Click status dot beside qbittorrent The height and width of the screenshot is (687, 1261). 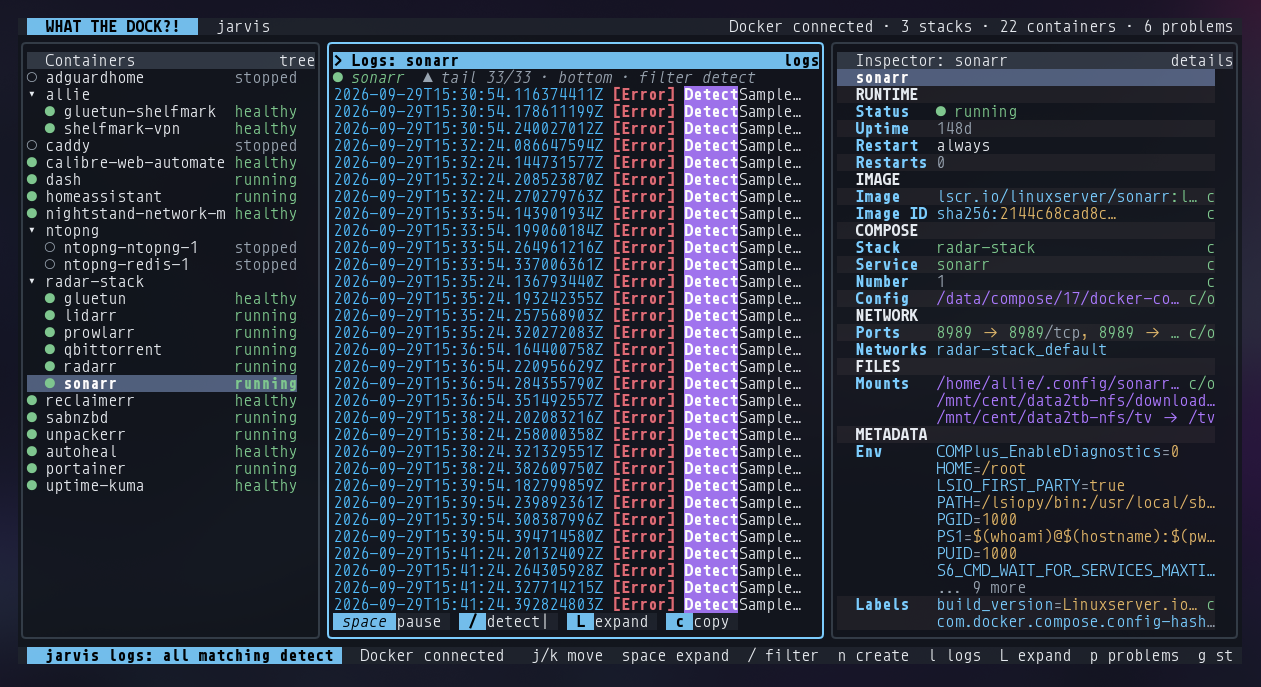pos(50,350)
